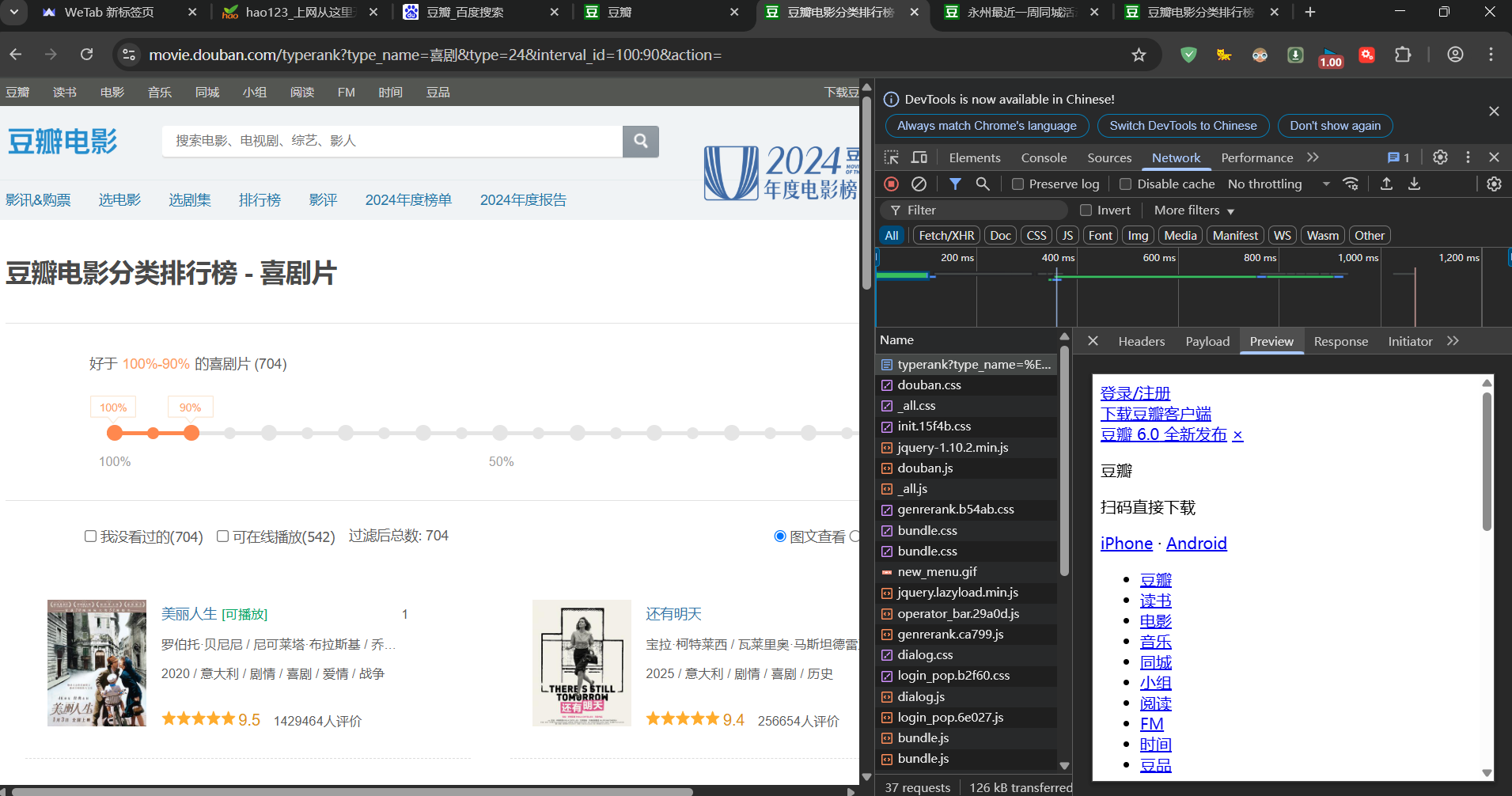Close the request details pane
This screenshot has width=1512, height=796.
(x=1093, y=341)
